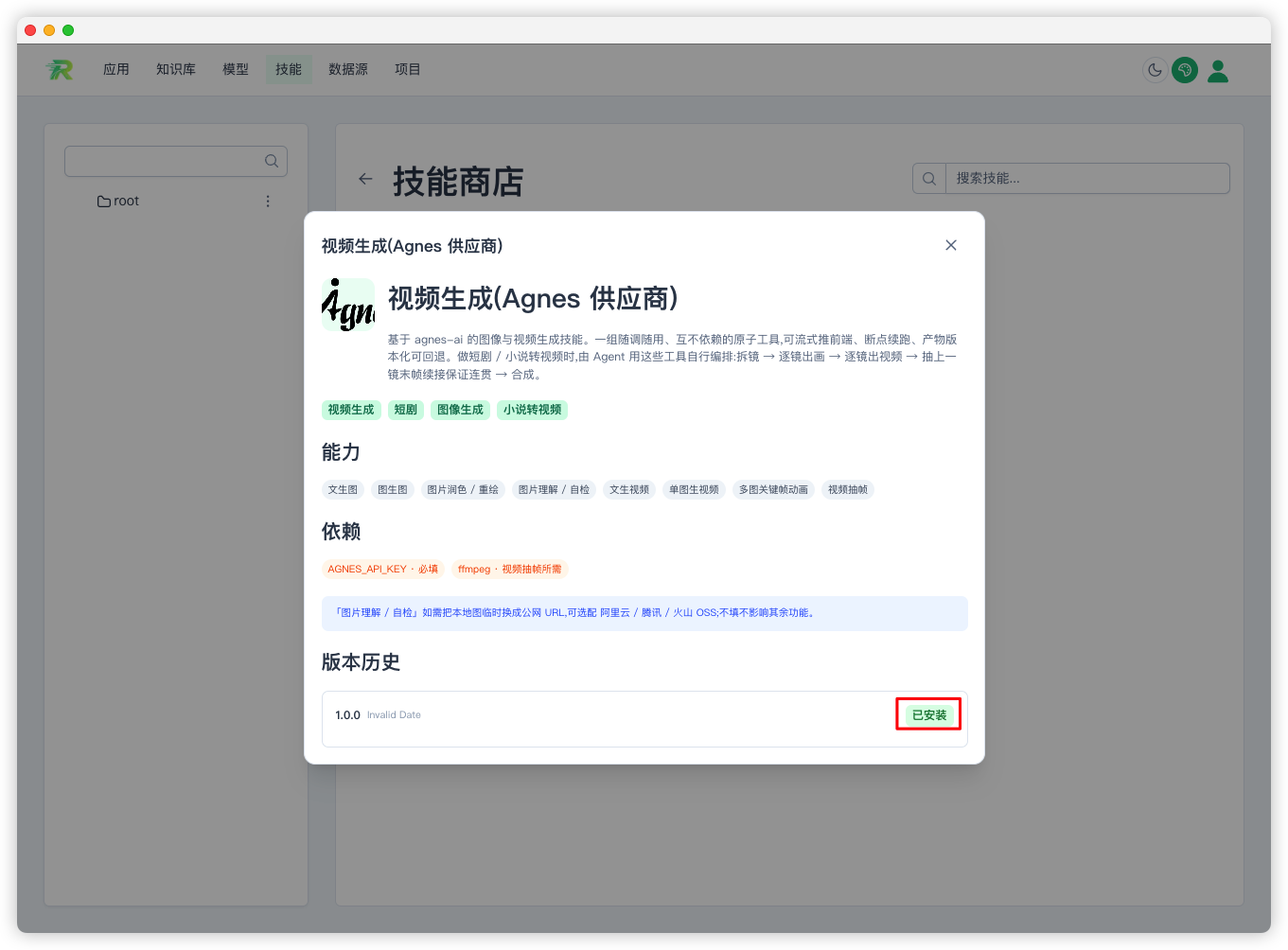Open the green palette theme icon
The height and width of the screenshot is (950, 1288).
(1185, 70)
